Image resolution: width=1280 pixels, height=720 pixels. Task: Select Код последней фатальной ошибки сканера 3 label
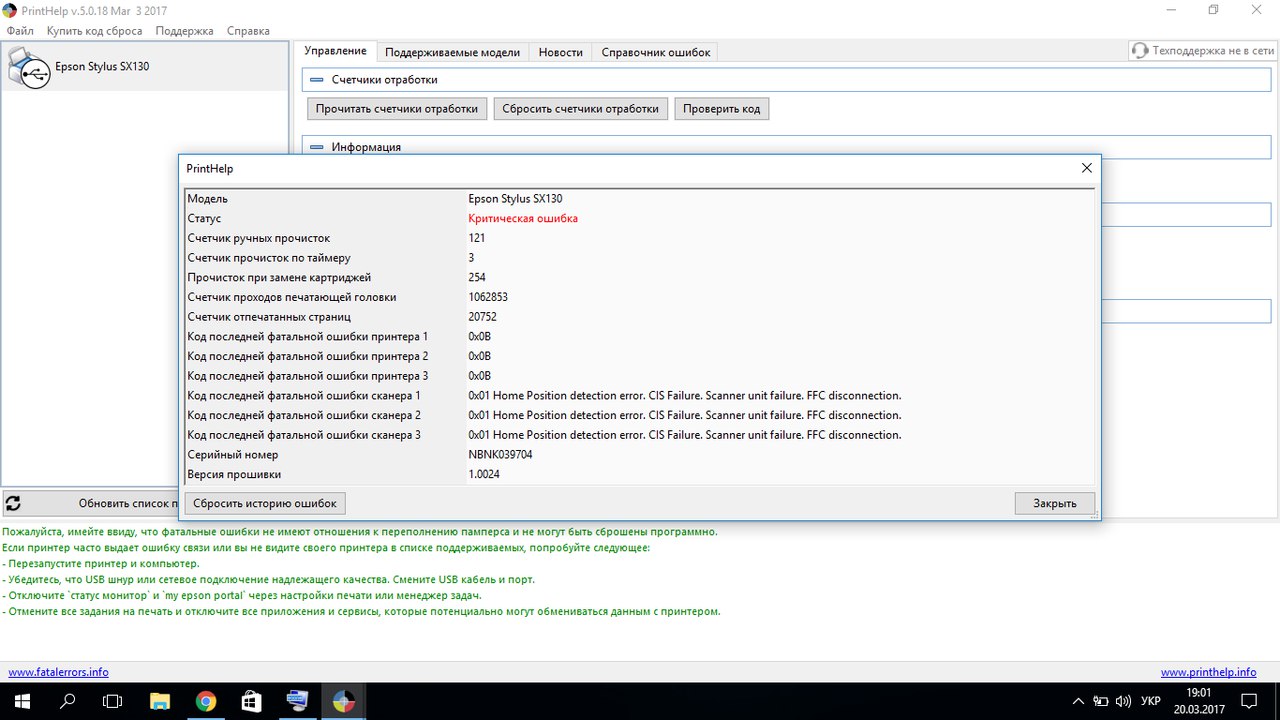(x=304, y=435)
